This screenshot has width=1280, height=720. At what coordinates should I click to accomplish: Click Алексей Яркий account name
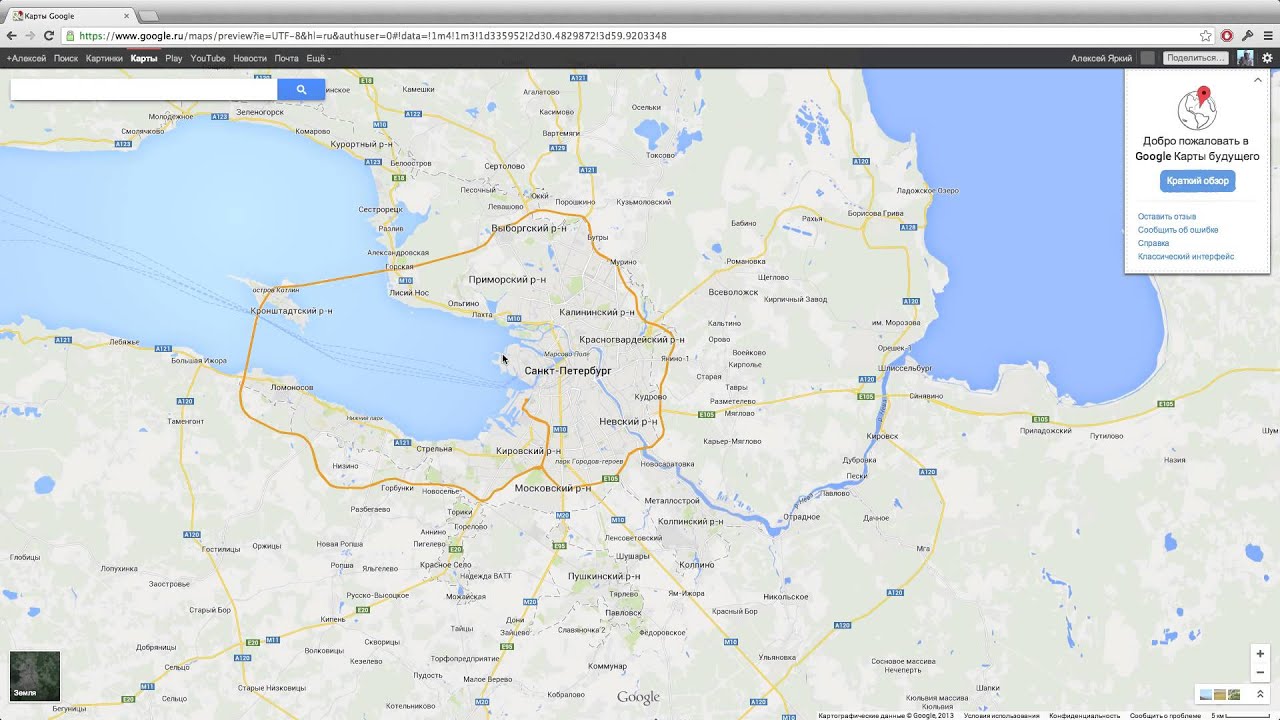[x=1101, y=58]
